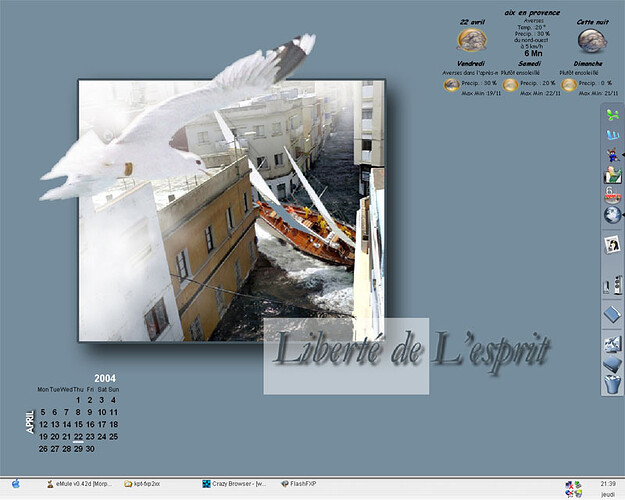The height and width of the screenshot is (500, 625).
Task: Click the penguin photo dock icon
Action: pos(612,244)
